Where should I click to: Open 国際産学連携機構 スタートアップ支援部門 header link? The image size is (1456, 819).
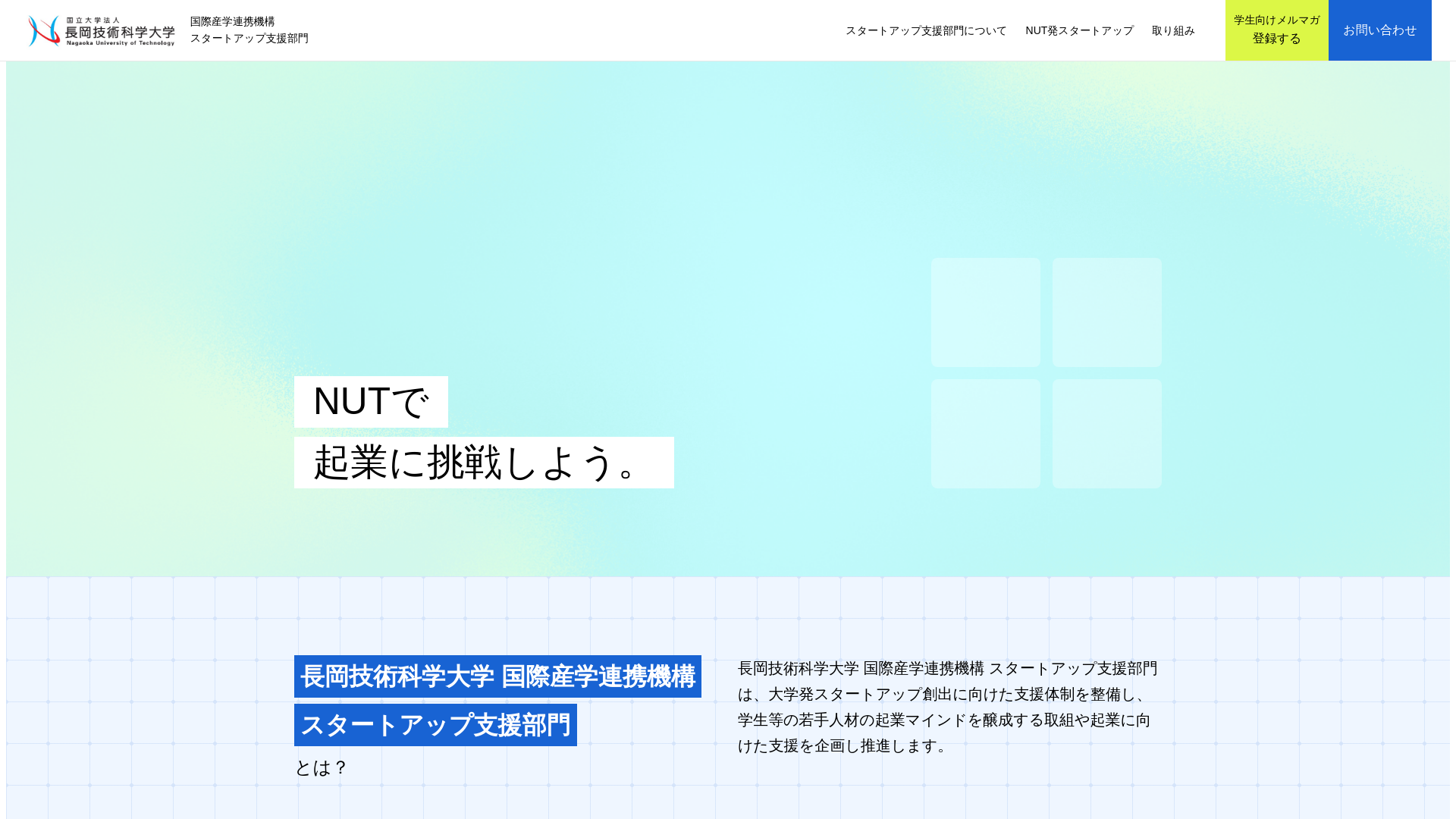coord(249,30)
